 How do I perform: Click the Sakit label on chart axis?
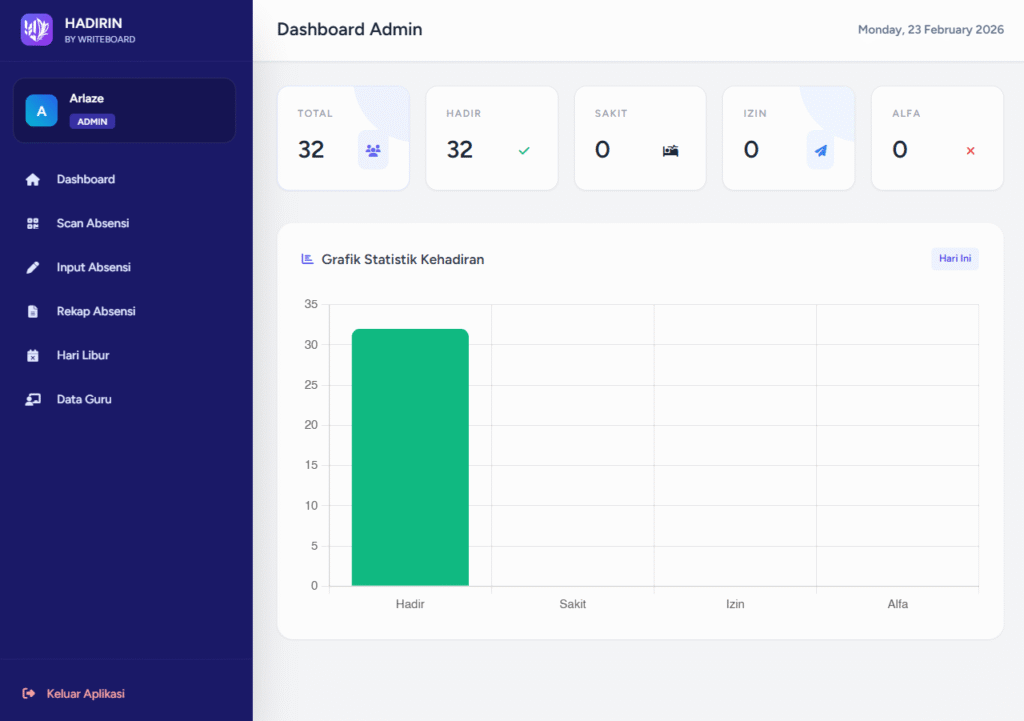tap(572, 604)
